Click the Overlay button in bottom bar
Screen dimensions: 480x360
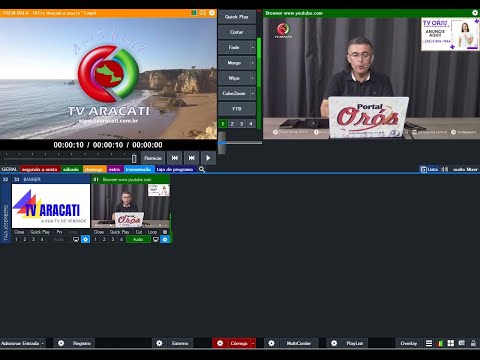pos(409,343)
